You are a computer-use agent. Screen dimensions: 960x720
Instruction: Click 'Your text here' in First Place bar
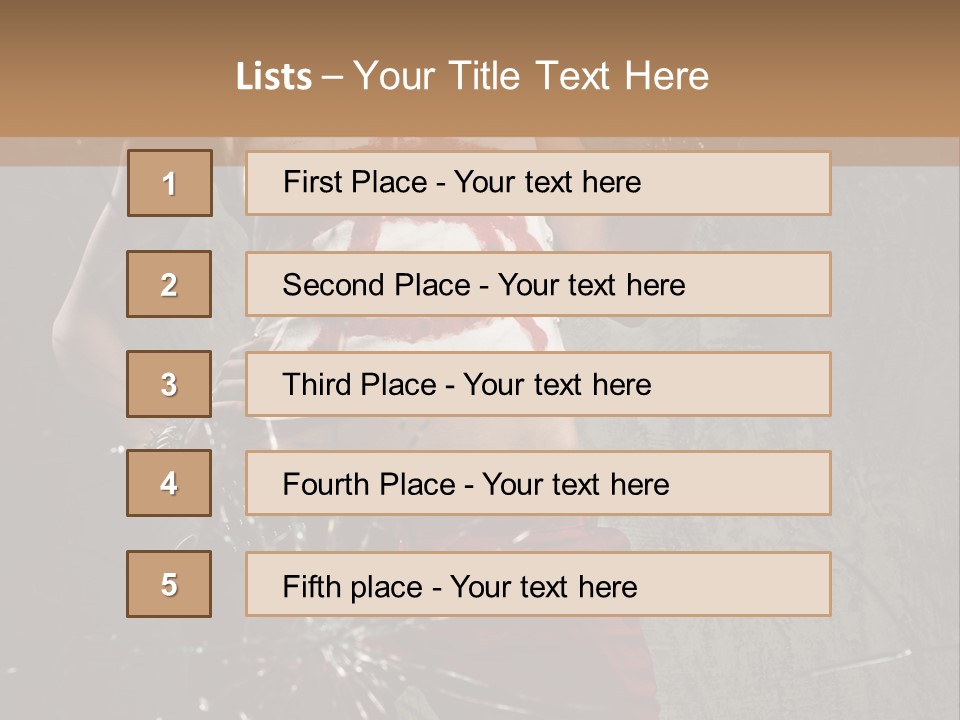pos(547,182)
